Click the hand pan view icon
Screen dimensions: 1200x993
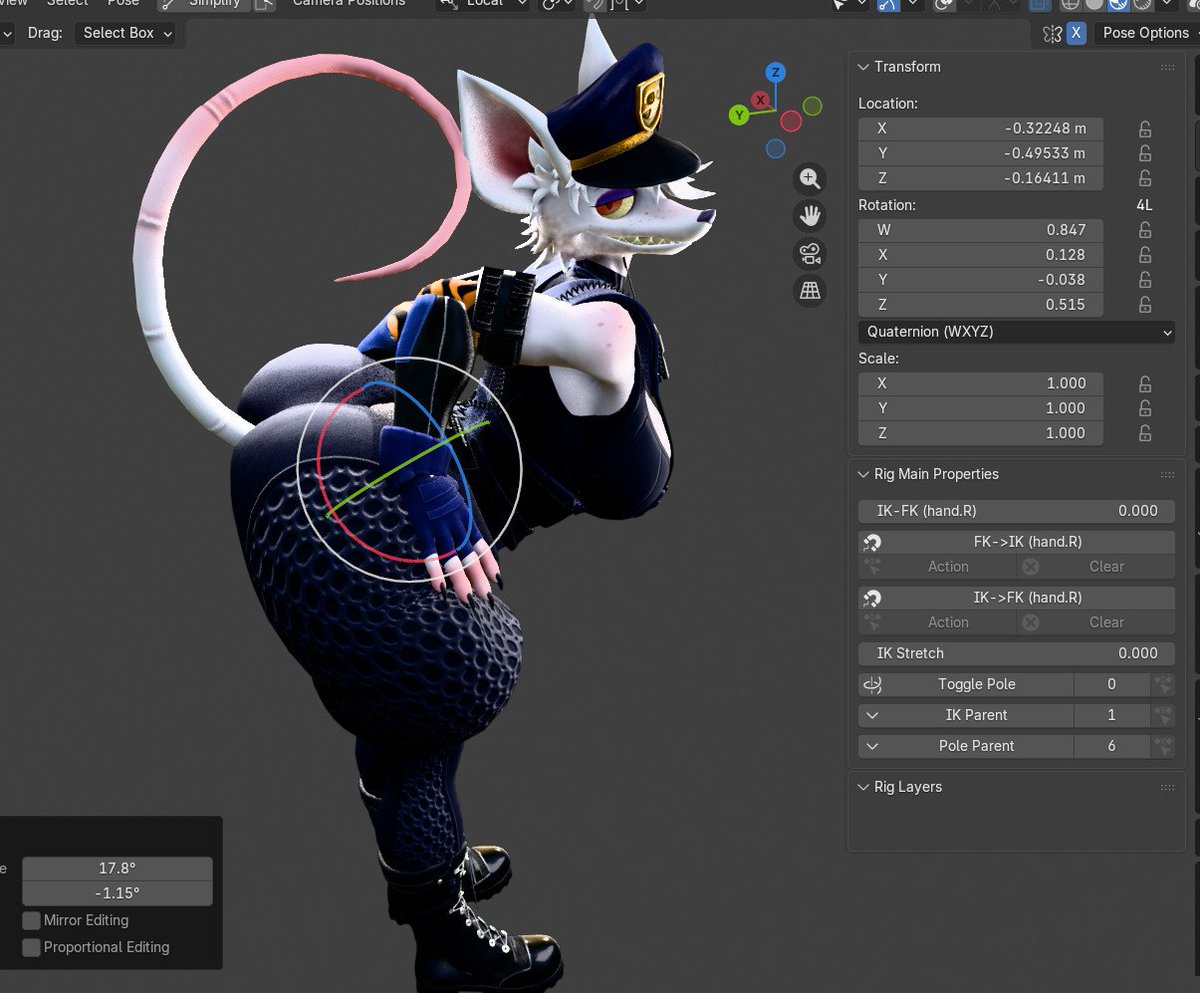click(x=809, y=216)
